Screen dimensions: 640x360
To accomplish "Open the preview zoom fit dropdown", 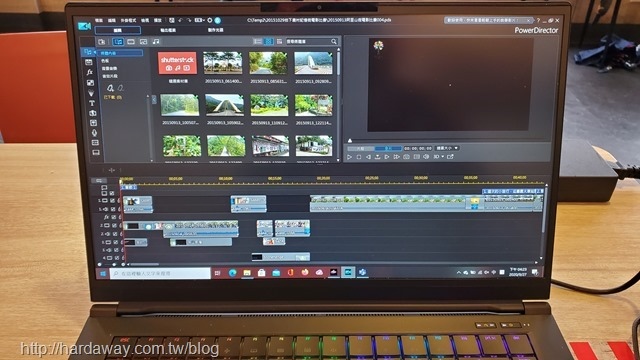I will (x=448, y=148).
